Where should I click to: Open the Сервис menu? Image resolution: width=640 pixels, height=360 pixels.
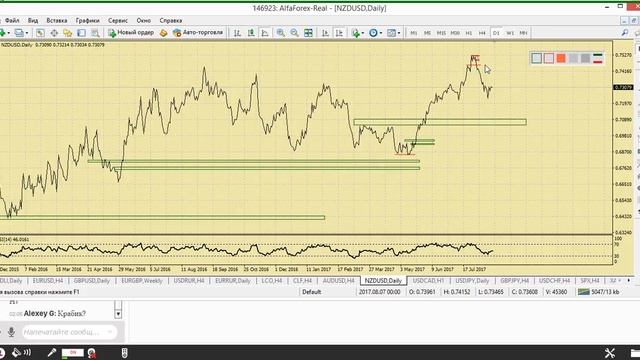(118, 20)
